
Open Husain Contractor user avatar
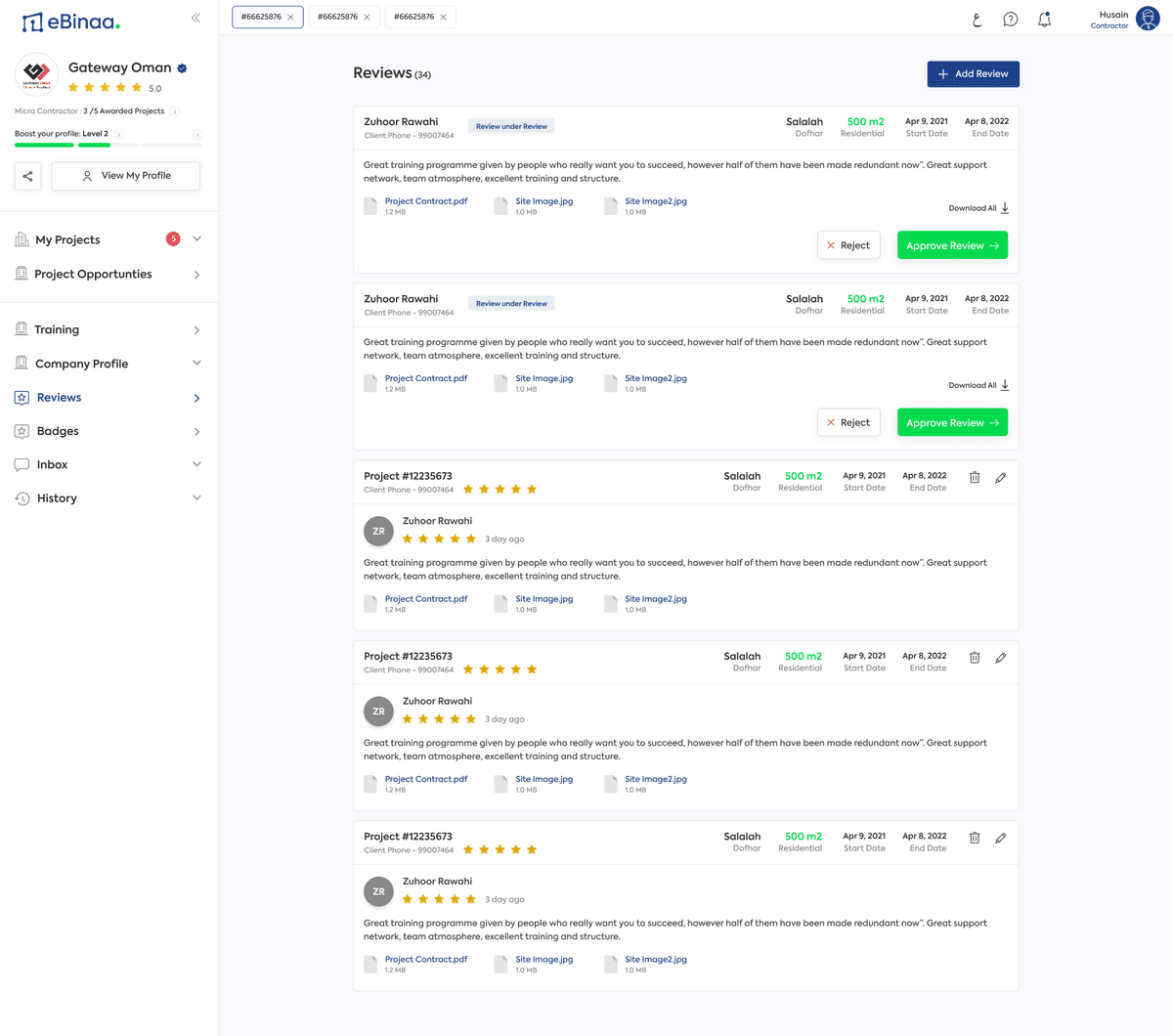(x=1149, y=19)
